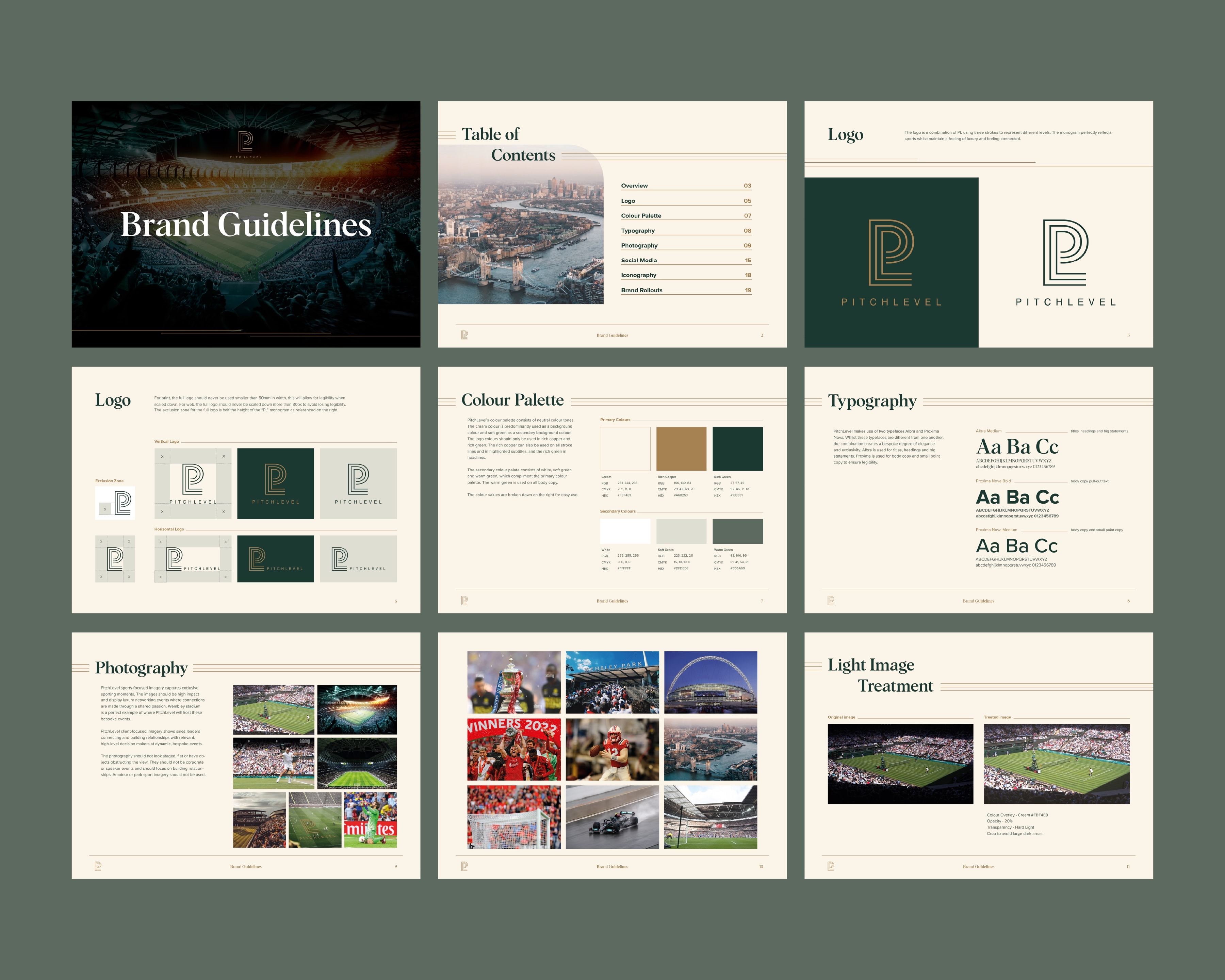Click the 'Light Image Treatment' heading
Viewport: 1225px width, 980px height.
tap(880, 675)
